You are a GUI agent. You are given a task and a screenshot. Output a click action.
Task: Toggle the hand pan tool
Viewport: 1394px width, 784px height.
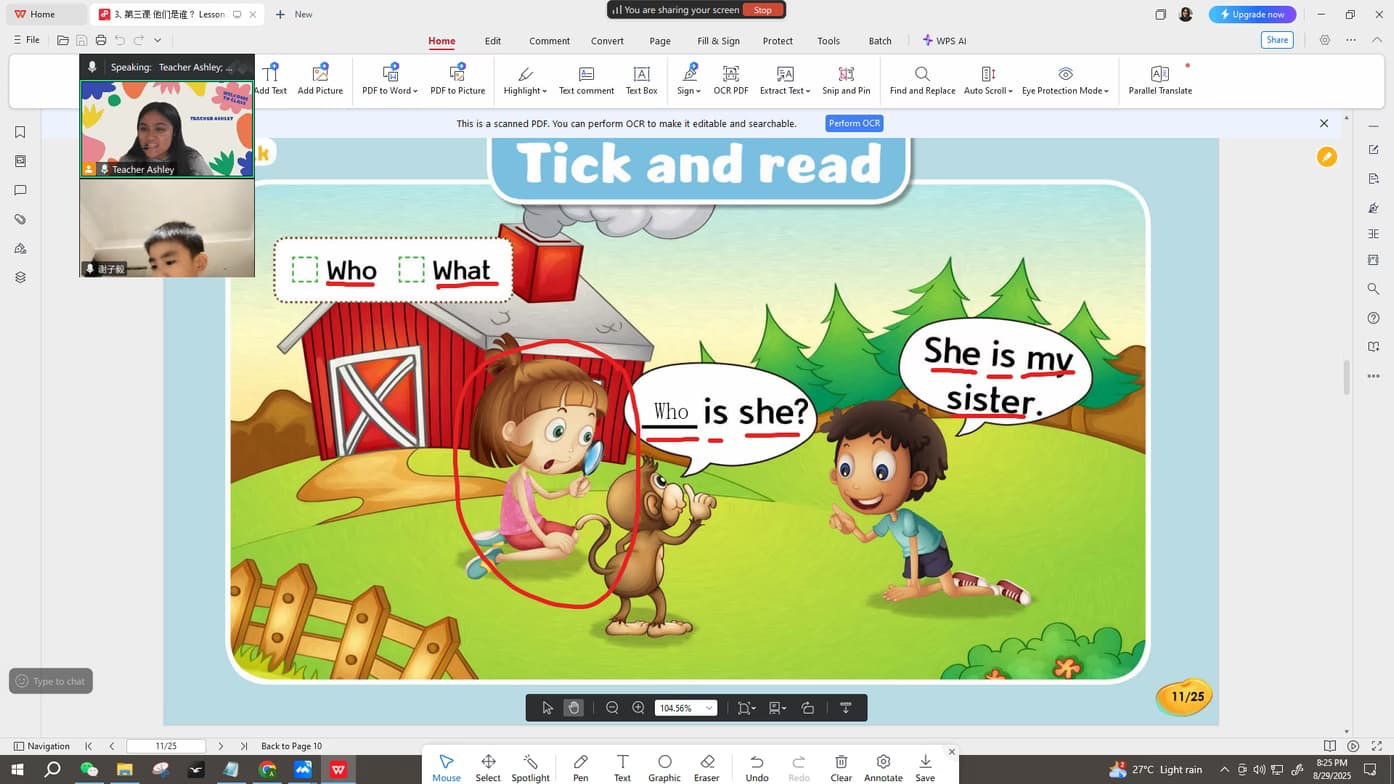pos(573,708)
